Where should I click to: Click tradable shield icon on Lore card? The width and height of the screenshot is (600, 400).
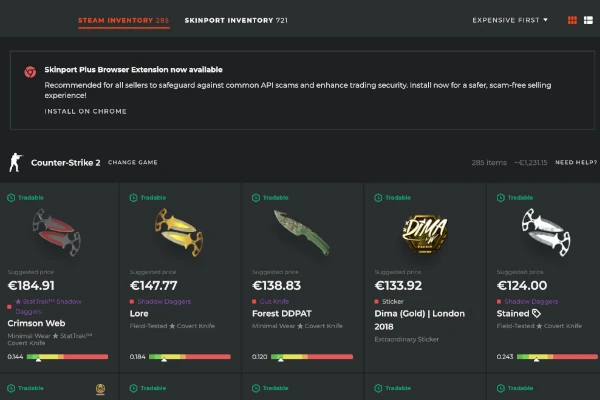(134, 198)
